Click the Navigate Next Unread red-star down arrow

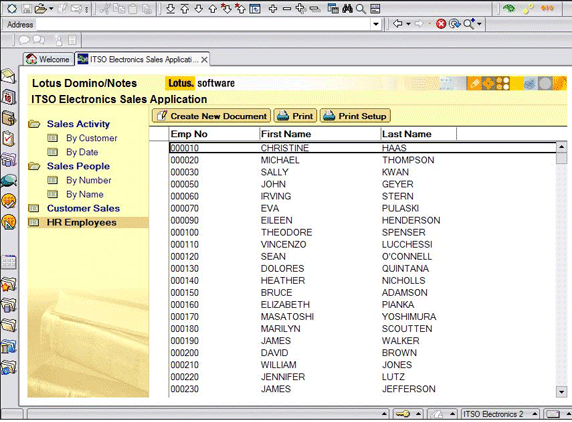[x=226, y=8]
